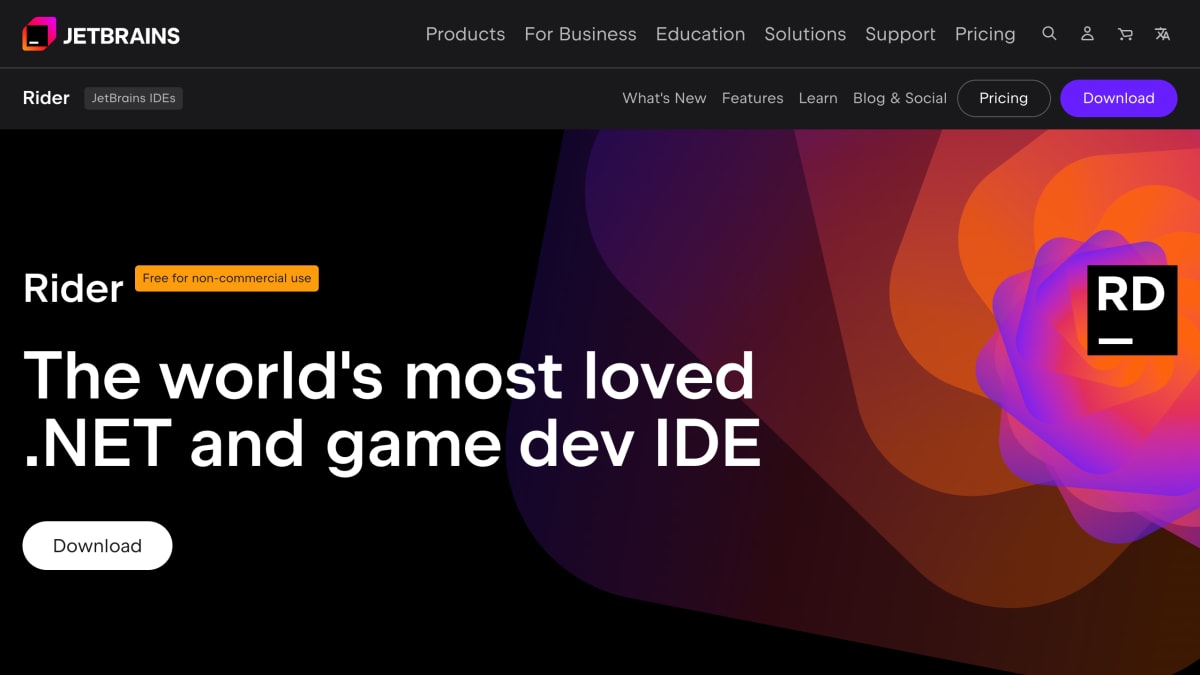This screenshot has width=1200, height=675.
Task: Click the large Rider hero title
Action: click(x=73, y=289)
